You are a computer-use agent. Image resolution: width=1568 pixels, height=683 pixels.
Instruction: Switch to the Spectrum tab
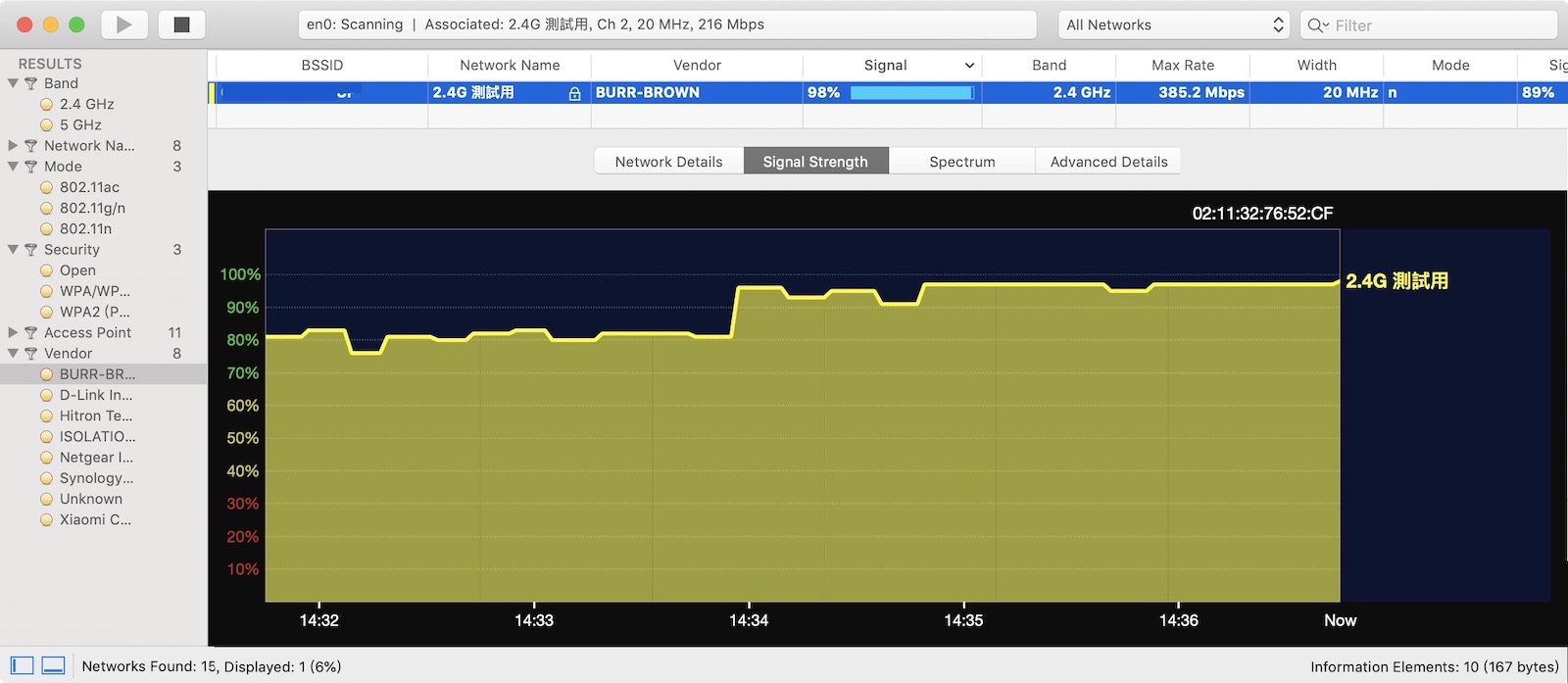pos(961,162)
